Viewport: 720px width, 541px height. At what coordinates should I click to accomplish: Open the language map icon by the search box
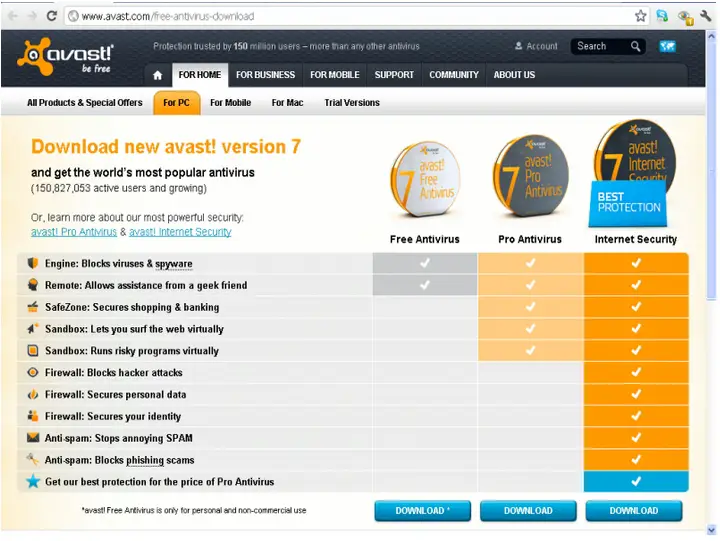[x=667, y=46]
